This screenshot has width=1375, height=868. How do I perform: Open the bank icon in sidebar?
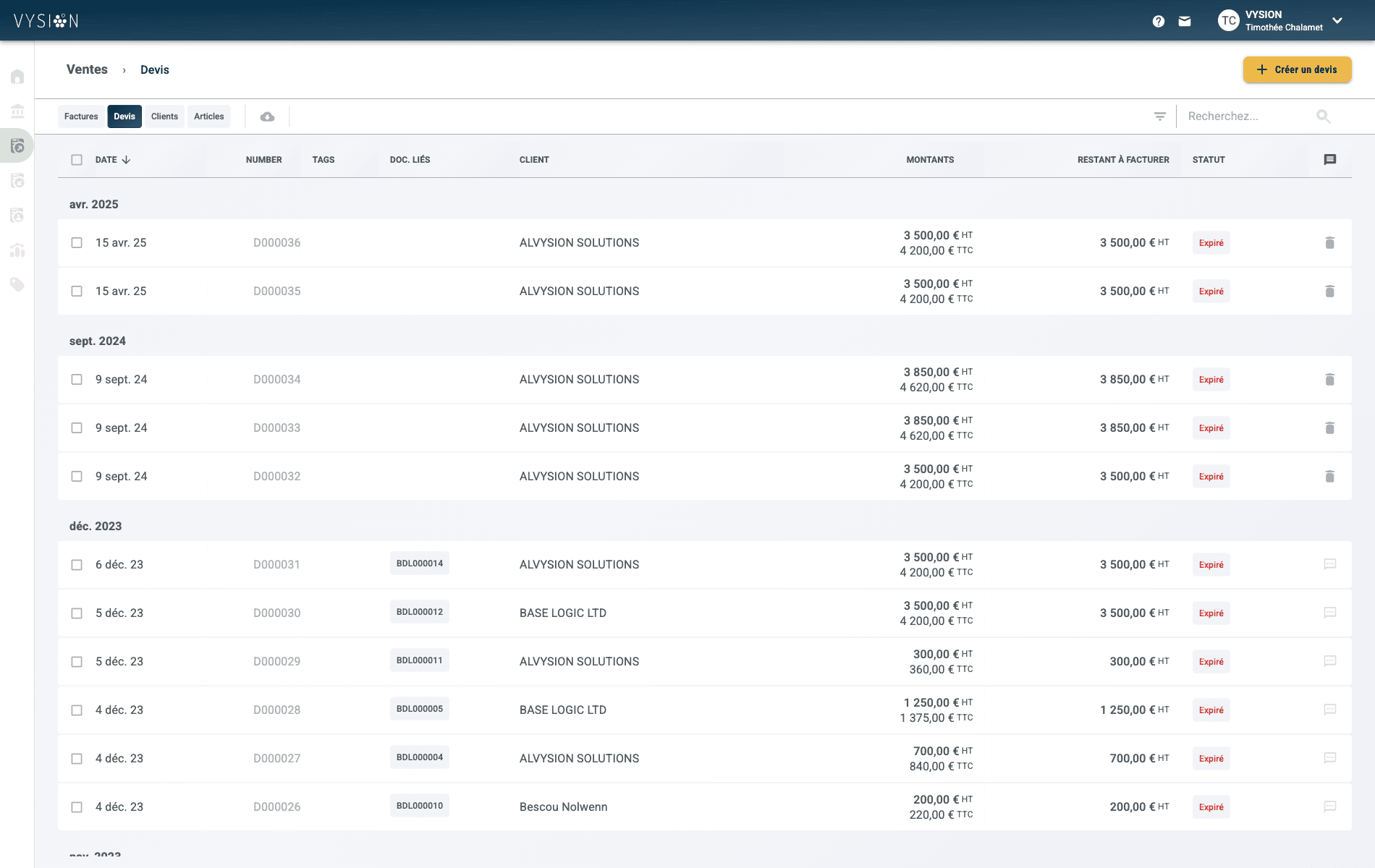coord(17,111)
